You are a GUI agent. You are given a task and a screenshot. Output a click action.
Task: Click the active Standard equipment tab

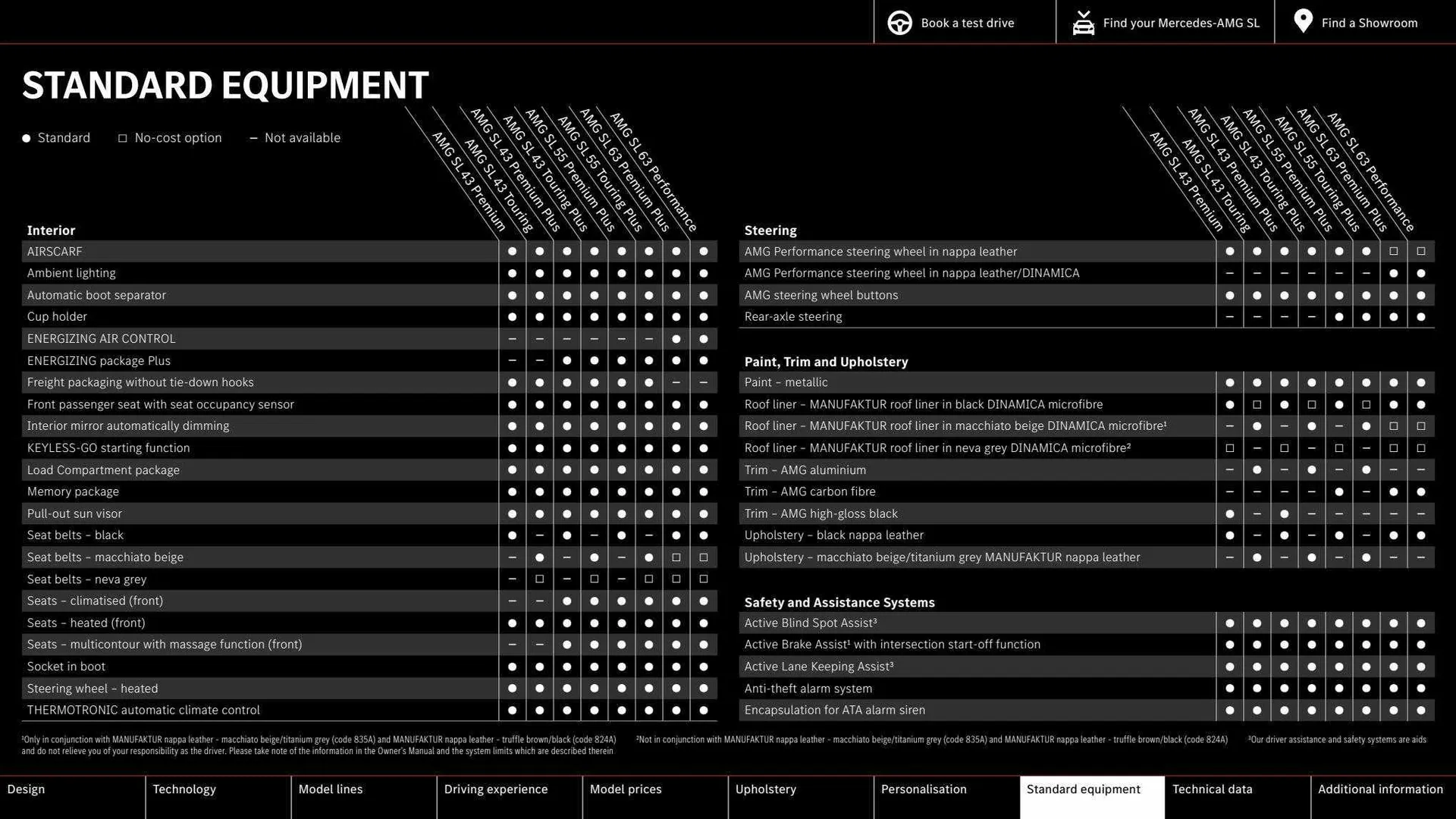pos(1083,789)
